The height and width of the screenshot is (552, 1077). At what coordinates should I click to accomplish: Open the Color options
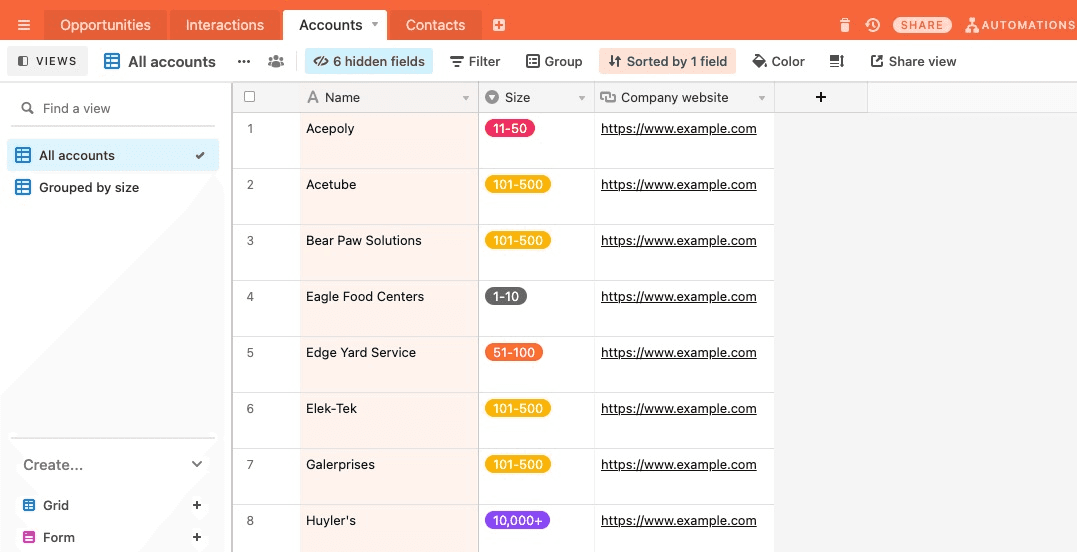coord(778,61)
